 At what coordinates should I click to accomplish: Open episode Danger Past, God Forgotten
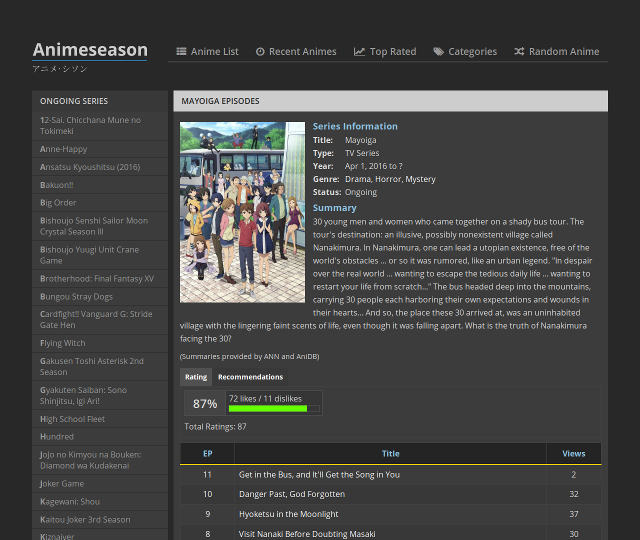(x=292, y=494)
